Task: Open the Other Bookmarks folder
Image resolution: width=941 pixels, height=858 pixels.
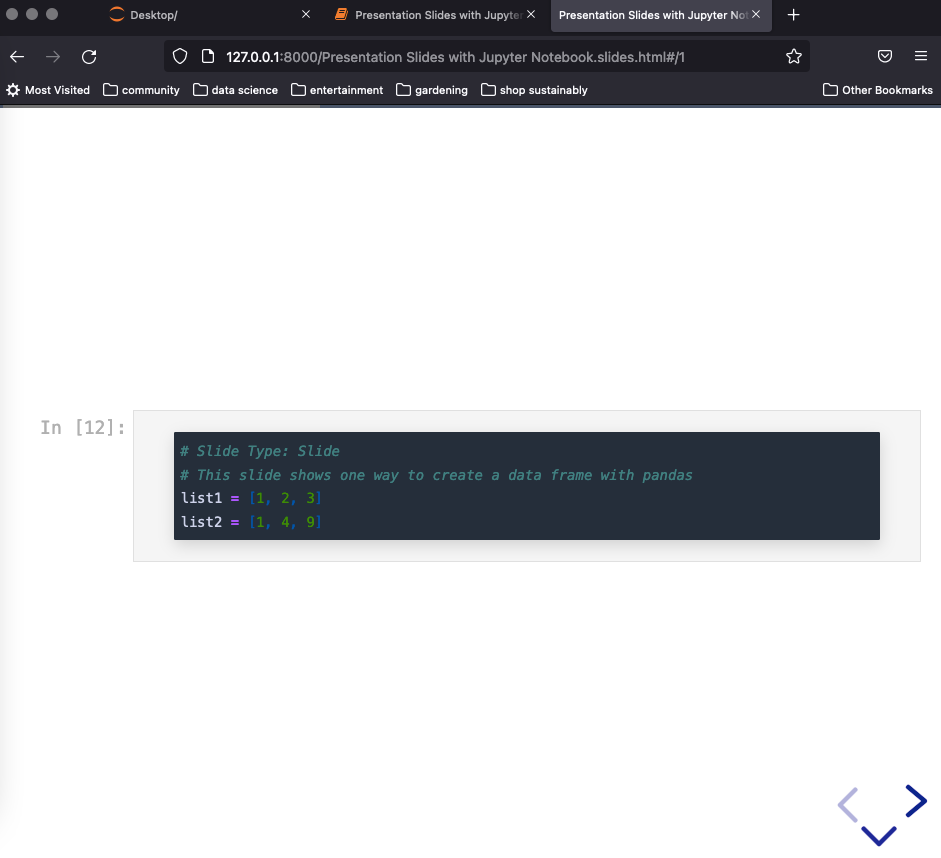Action: pos(878,90)
